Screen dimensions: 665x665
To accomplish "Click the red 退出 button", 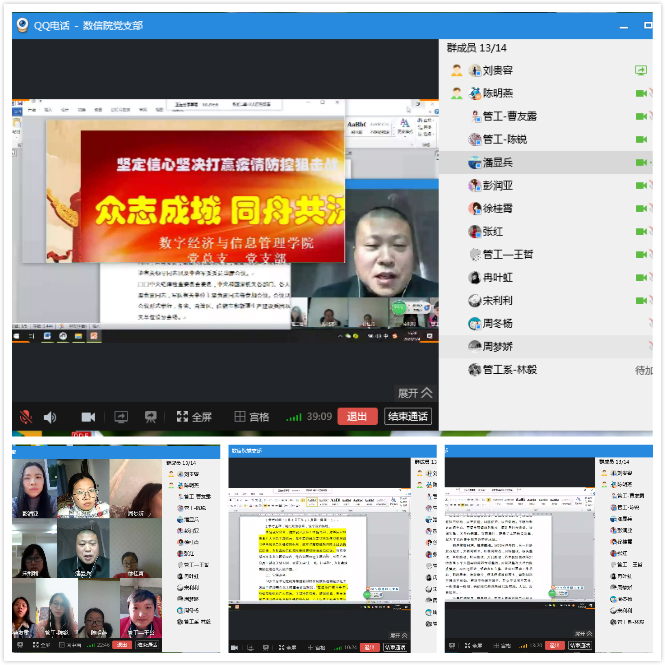I will (357, 416).
